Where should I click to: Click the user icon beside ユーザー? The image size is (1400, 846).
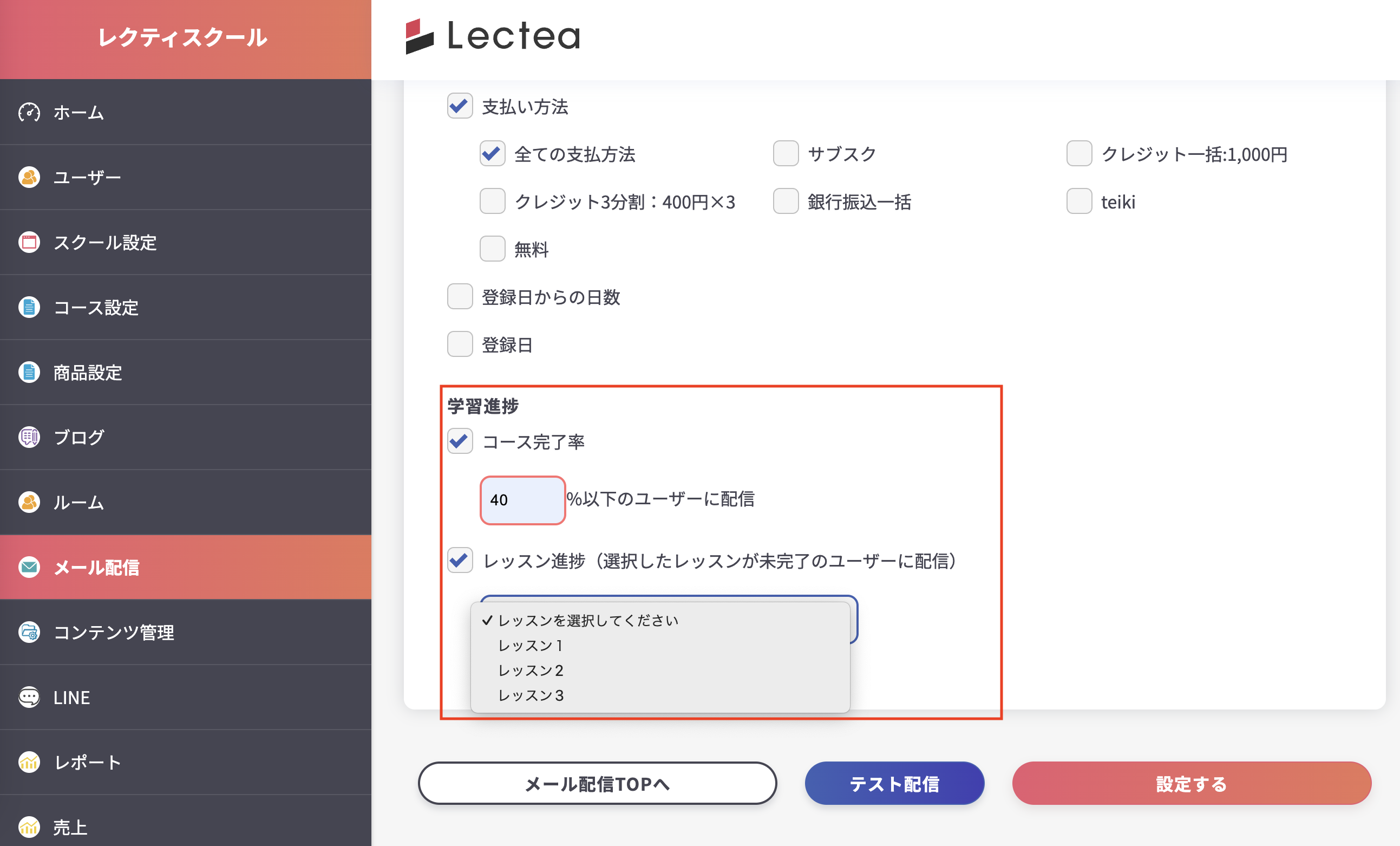(x=29, y=178)
